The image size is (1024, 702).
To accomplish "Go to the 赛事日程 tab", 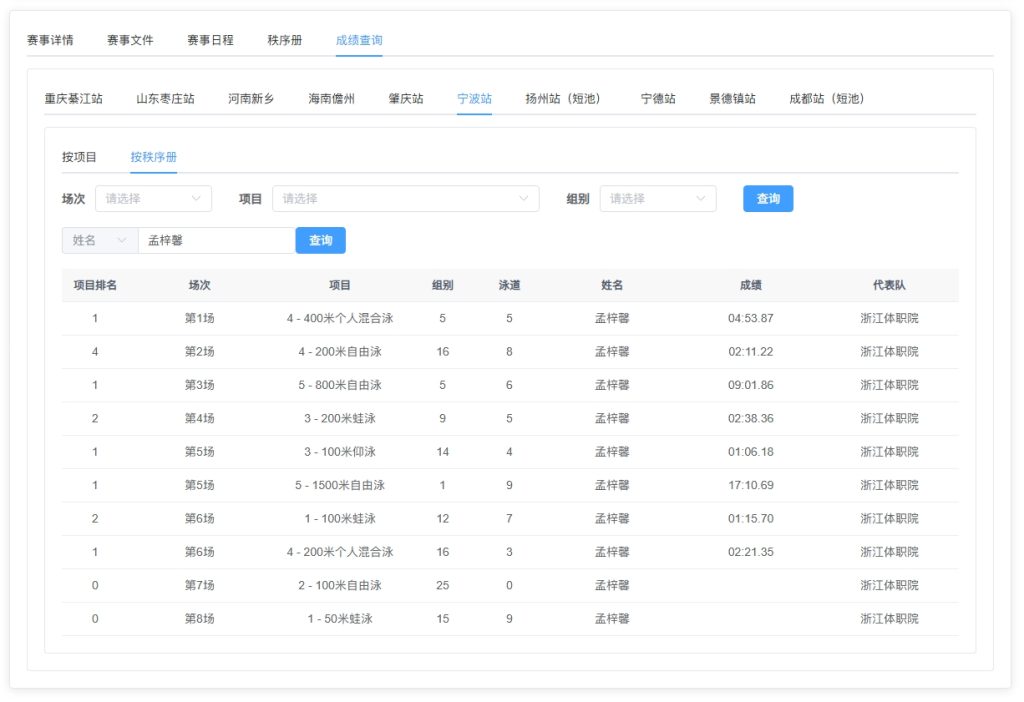I will point(210,41).
